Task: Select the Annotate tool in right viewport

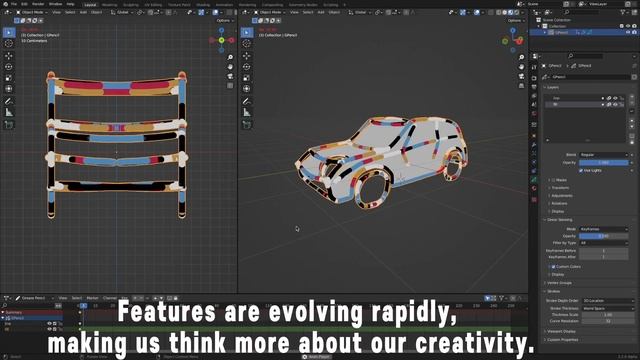Action: (x=247, y=101)
